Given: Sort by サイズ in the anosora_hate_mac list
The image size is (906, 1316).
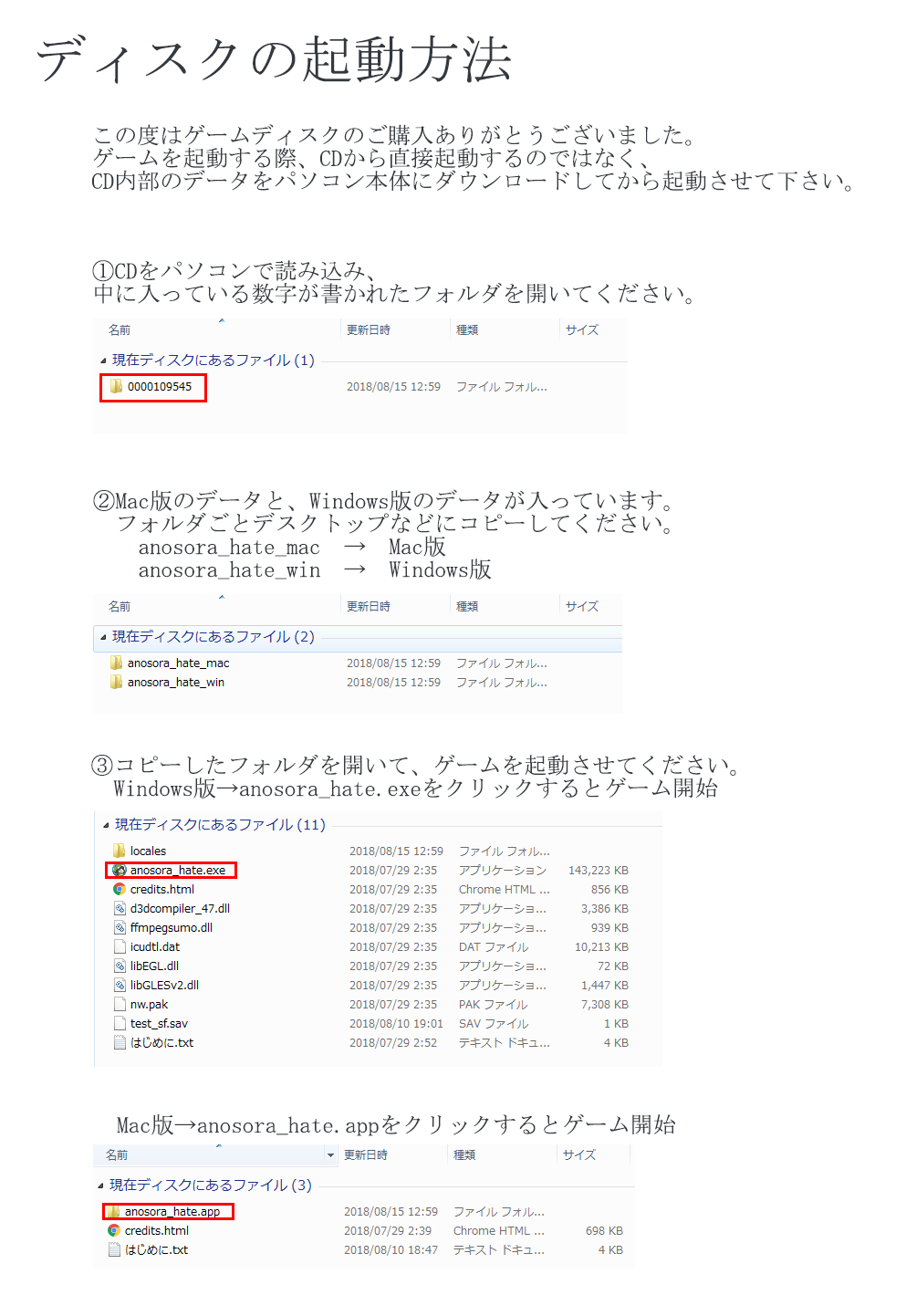Looking at the screenshot, I should (x=581, y=607).
